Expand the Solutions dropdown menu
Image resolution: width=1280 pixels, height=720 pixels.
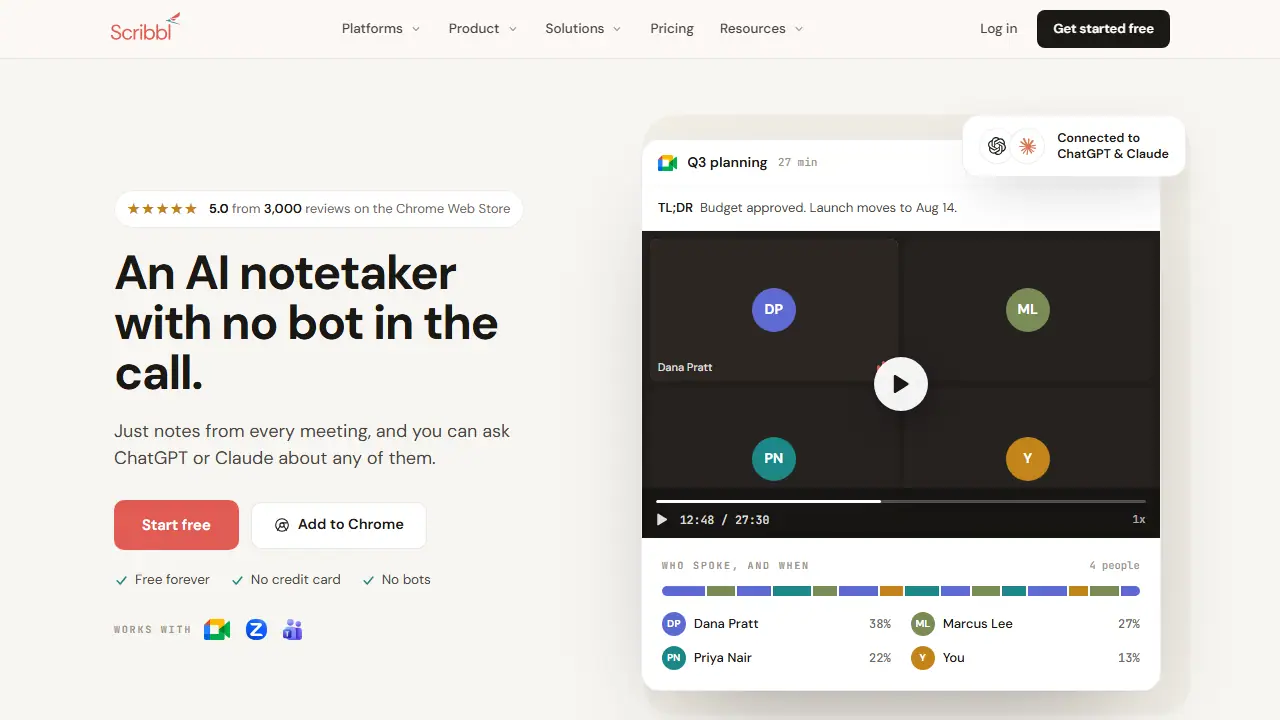pos(583,28)
